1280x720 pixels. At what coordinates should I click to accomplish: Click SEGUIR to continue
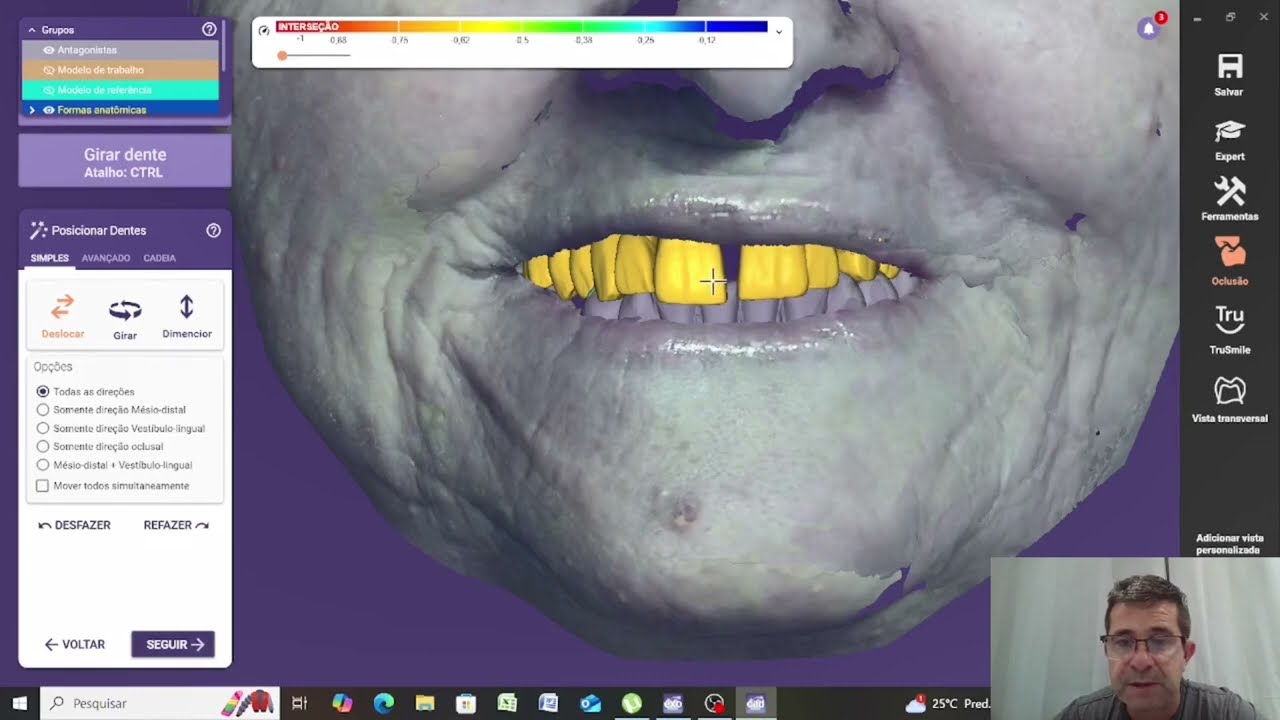tap(173, 645)
